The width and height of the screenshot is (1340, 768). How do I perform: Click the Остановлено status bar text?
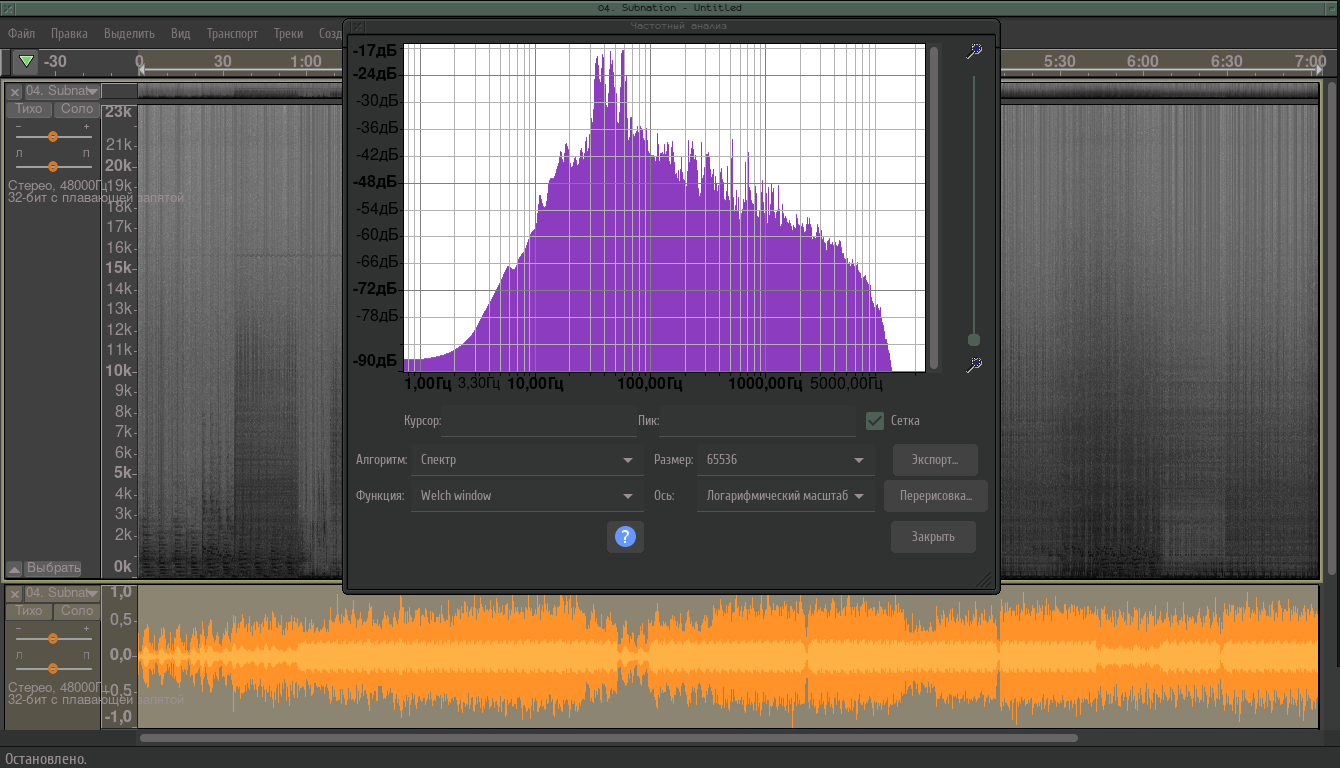(46, 759)
